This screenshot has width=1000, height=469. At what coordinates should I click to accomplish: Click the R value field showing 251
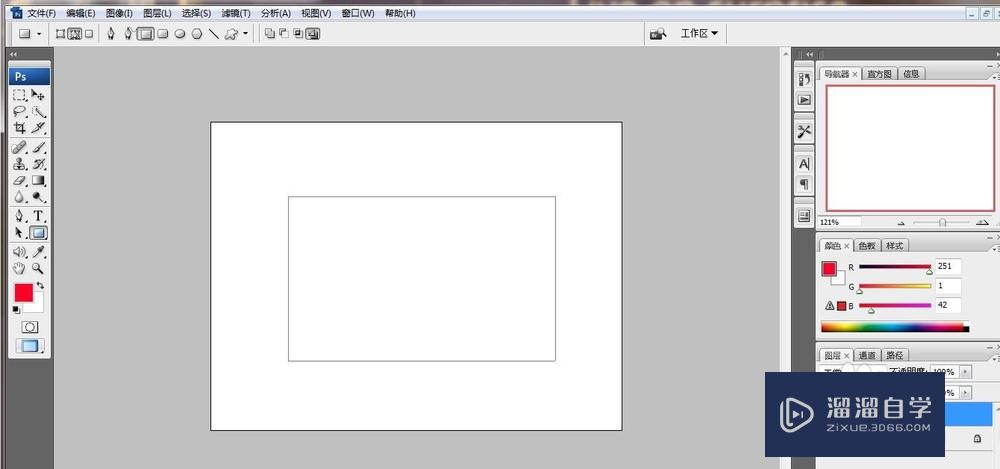pos(948,266)
